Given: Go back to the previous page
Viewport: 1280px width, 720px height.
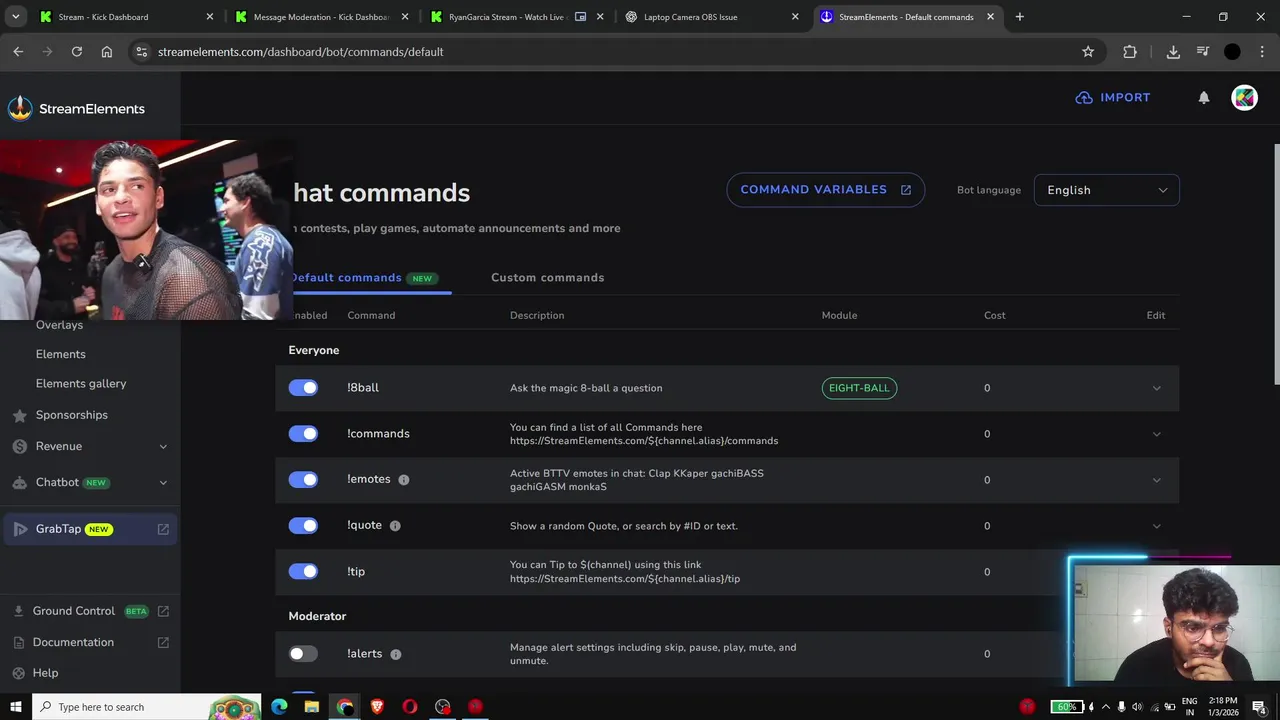Looking at the screenshot, I should (18, 52).
